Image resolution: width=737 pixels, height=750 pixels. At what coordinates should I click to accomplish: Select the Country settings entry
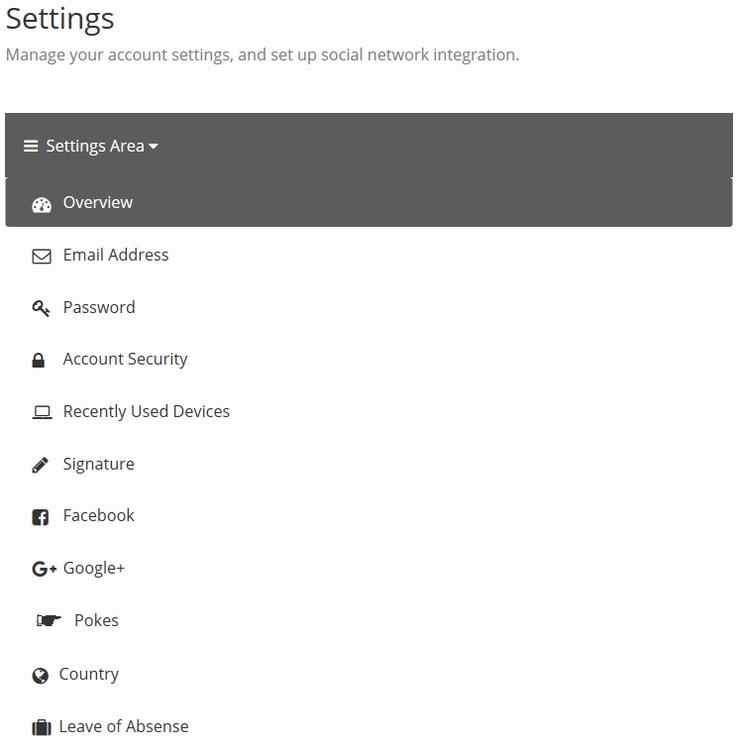(x=89, y=674)
